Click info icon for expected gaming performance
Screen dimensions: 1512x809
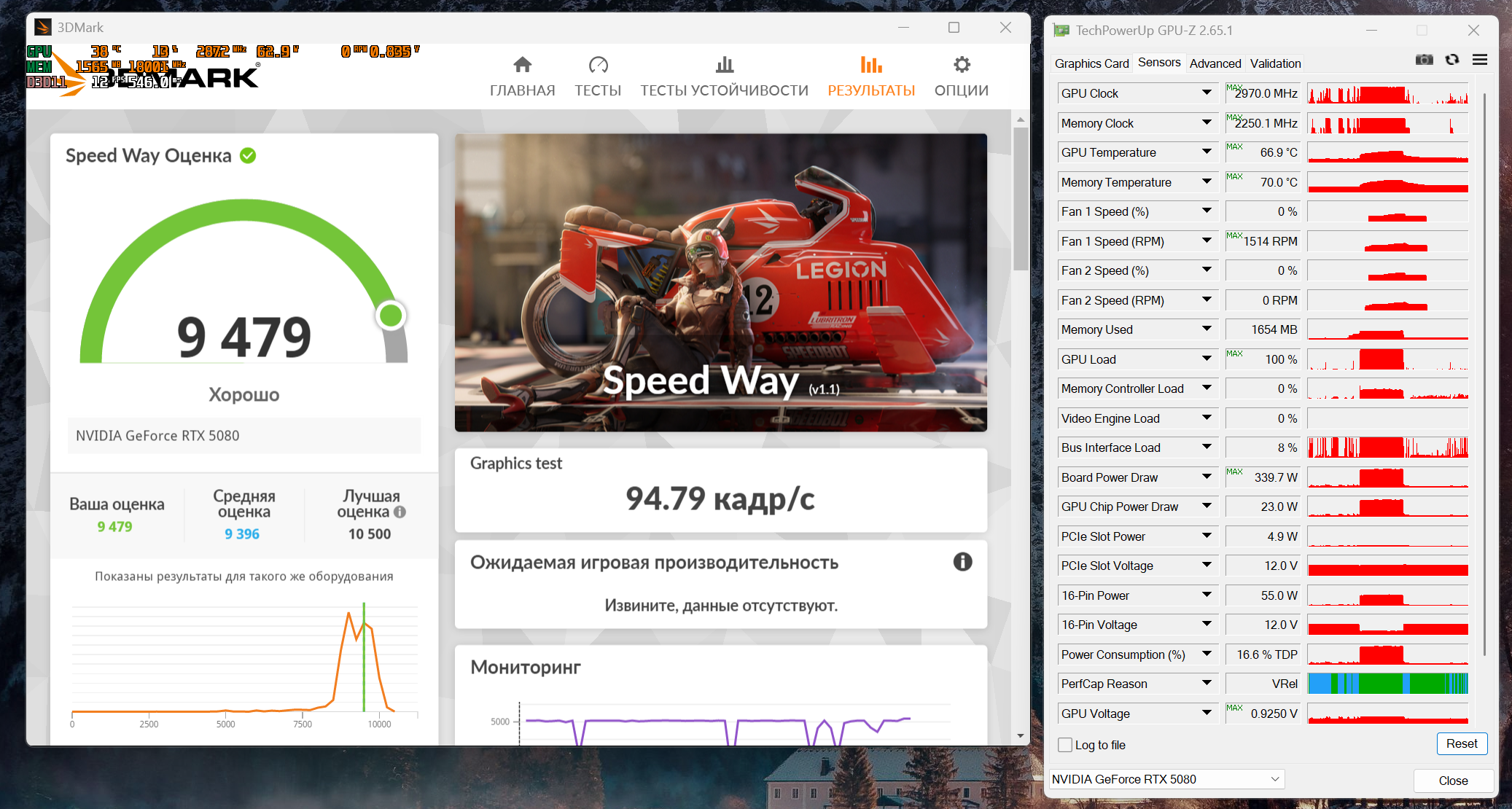[x=962, y=562]
